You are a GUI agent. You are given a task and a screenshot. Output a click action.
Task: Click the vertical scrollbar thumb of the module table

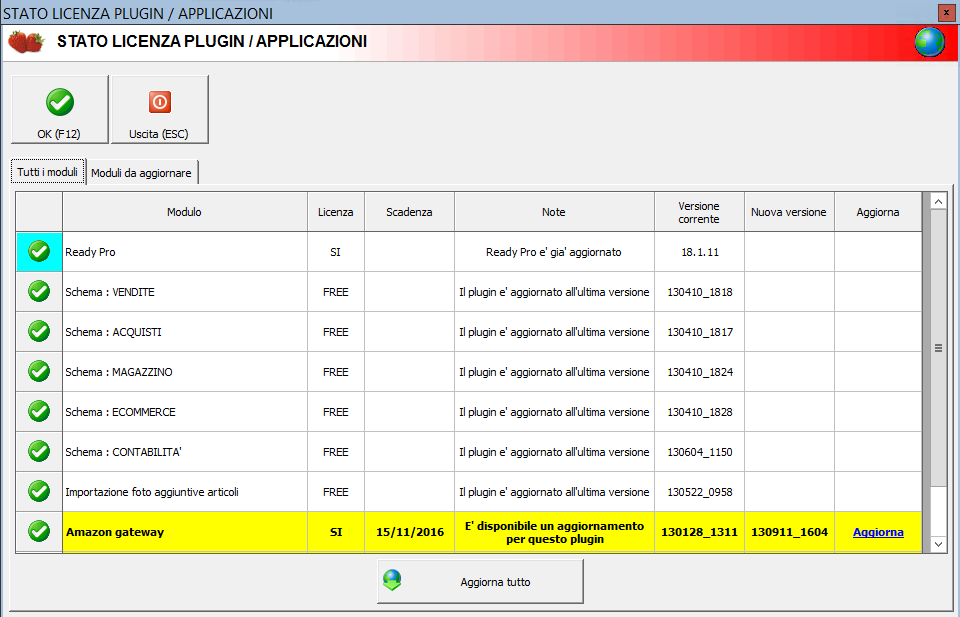point(938,348)
